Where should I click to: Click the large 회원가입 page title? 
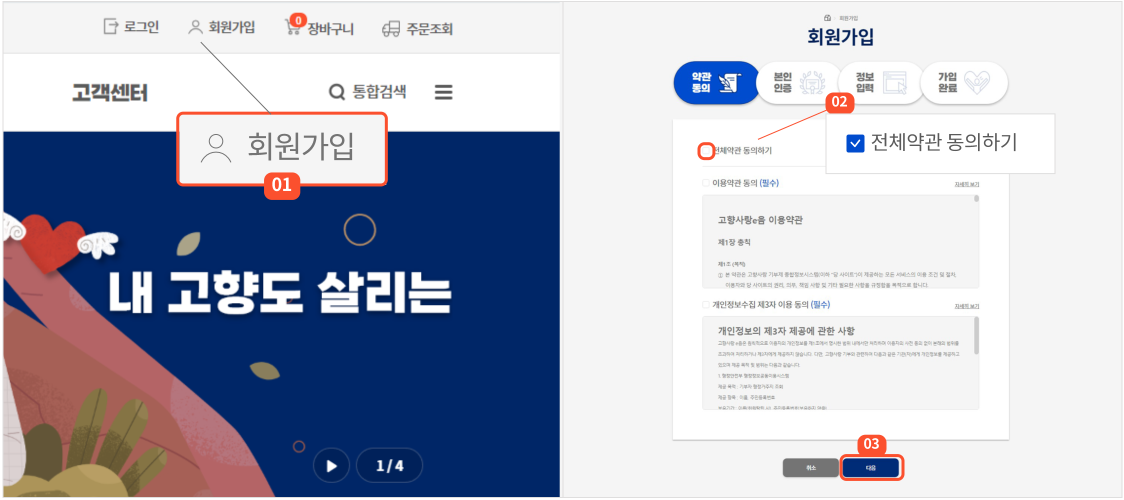click(x=841, y=37)
